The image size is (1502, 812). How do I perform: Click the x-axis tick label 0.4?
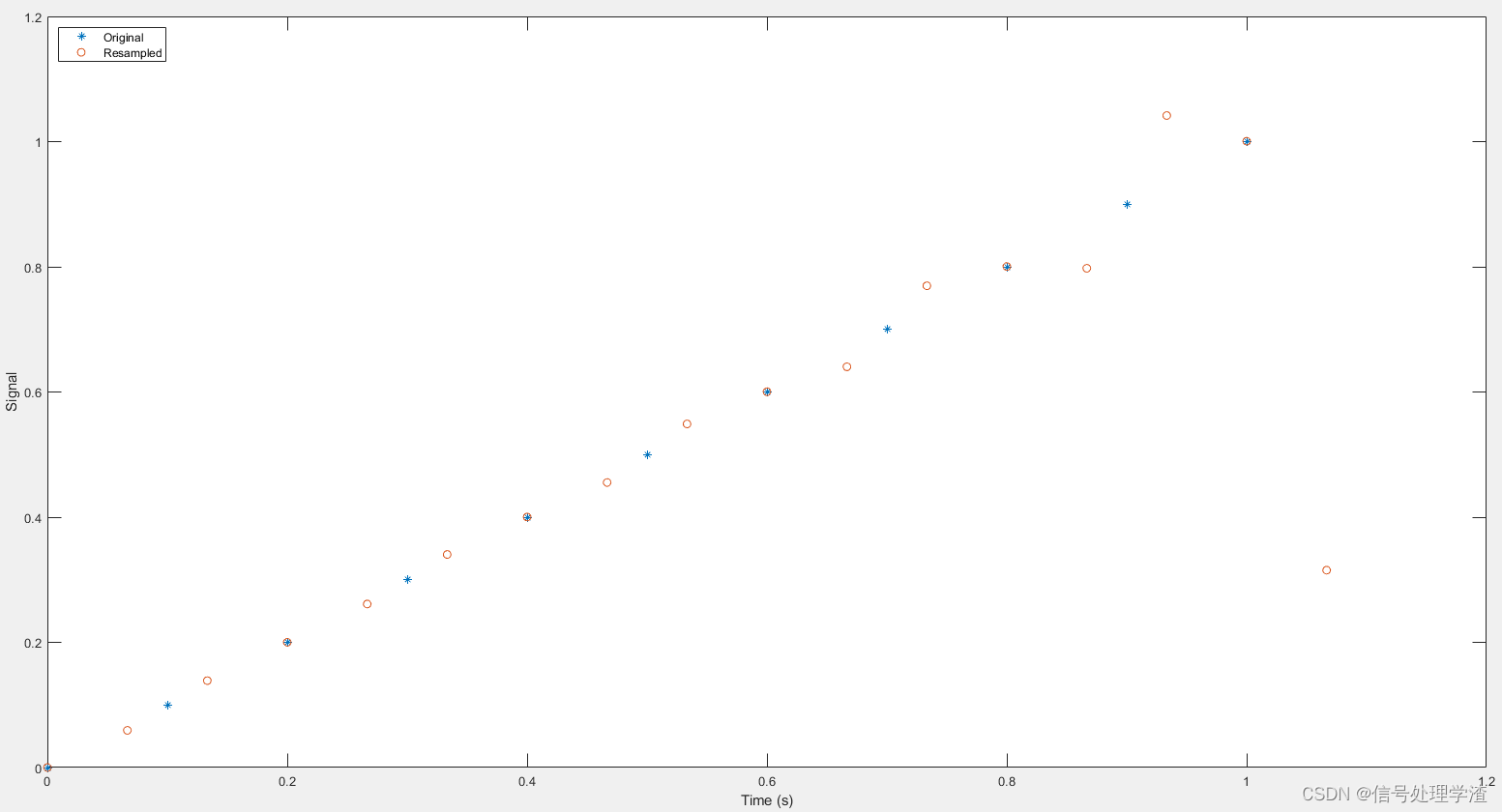527,781
